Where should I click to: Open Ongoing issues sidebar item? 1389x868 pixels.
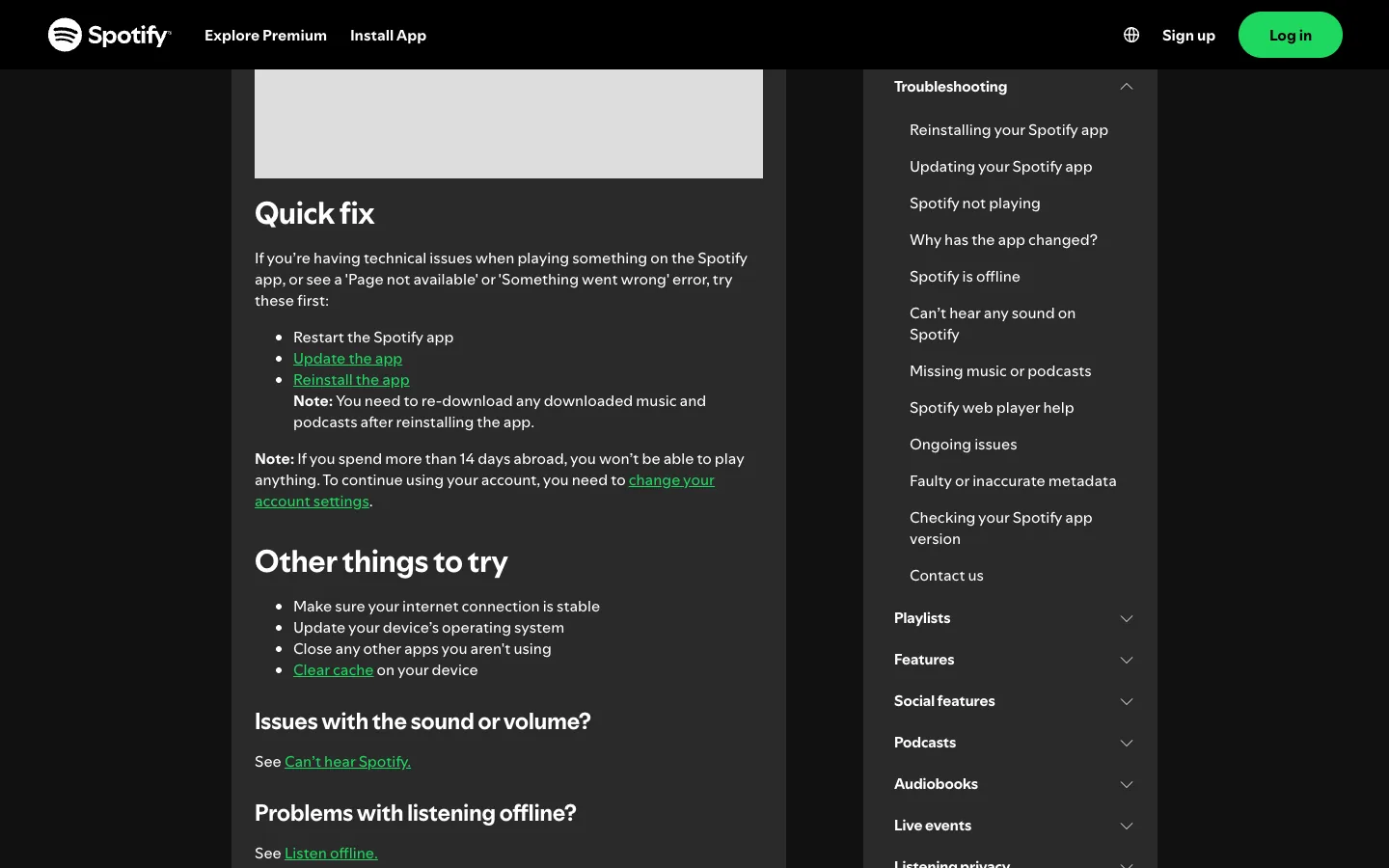pos(963,445)
